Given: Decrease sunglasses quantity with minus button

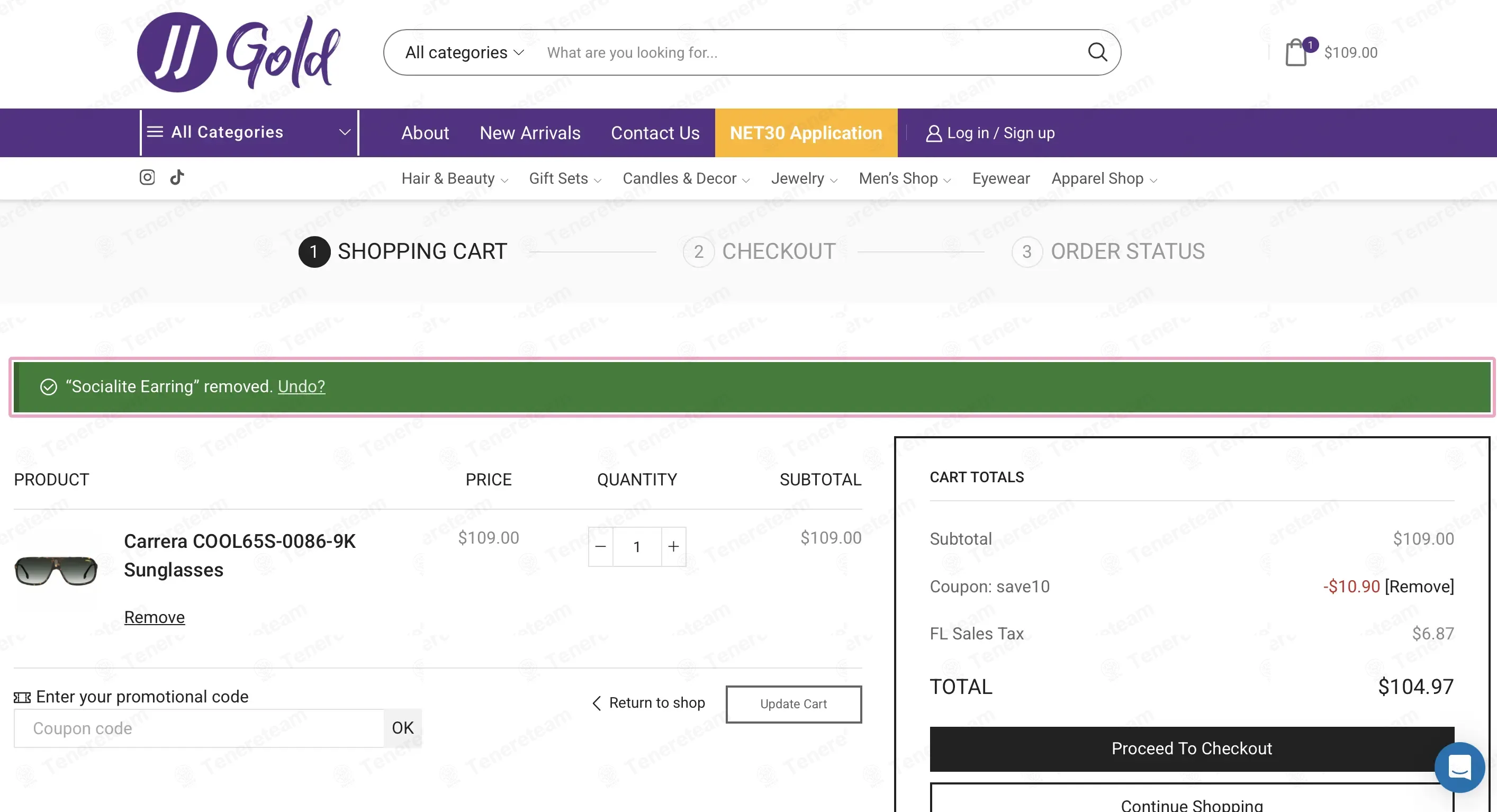Looking at the screenshot, I should point(601,546).
